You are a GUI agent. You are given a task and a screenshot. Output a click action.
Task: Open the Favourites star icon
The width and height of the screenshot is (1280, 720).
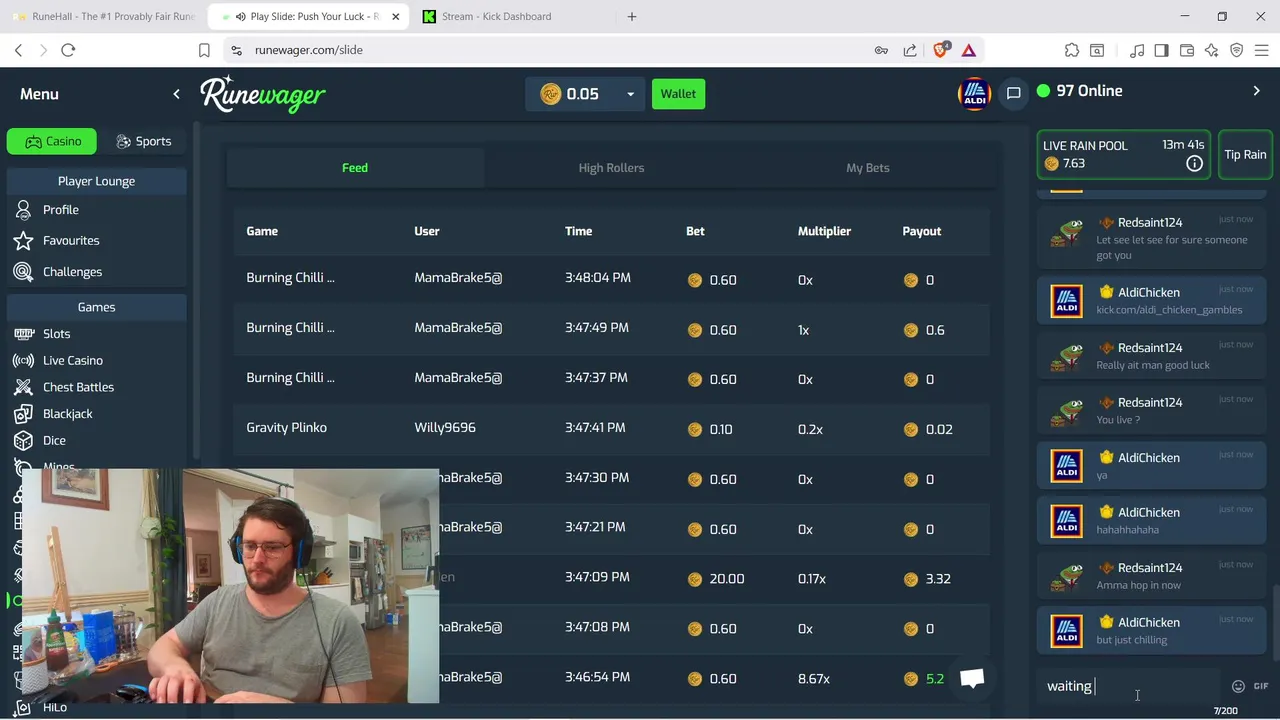[x=24, y=241]
